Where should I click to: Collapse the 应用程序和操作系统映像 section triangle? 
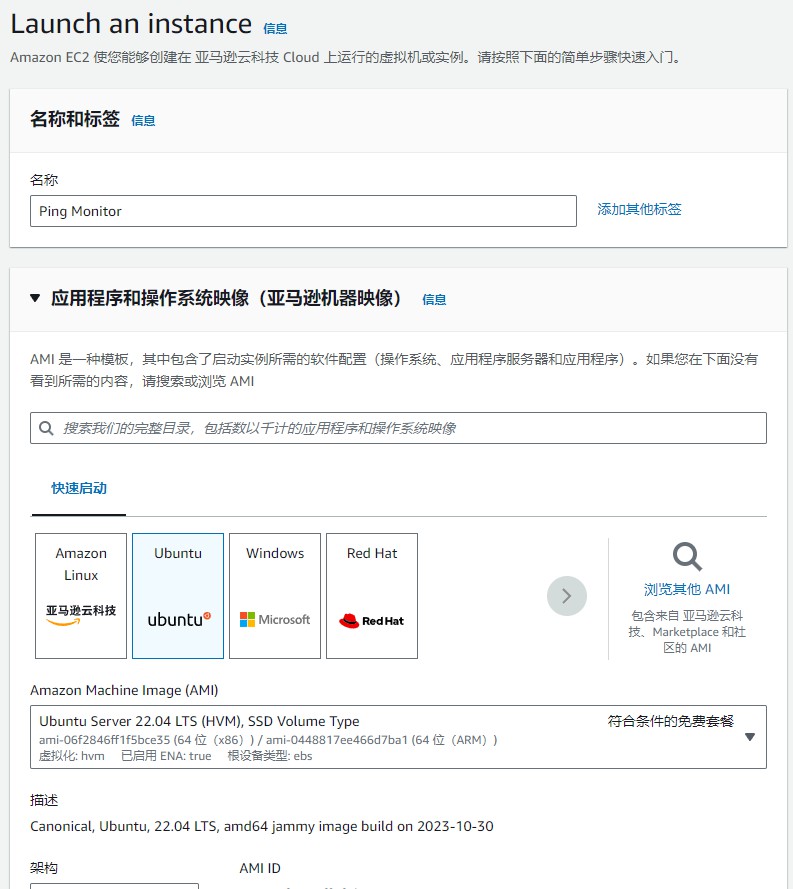tap(35, 298)
